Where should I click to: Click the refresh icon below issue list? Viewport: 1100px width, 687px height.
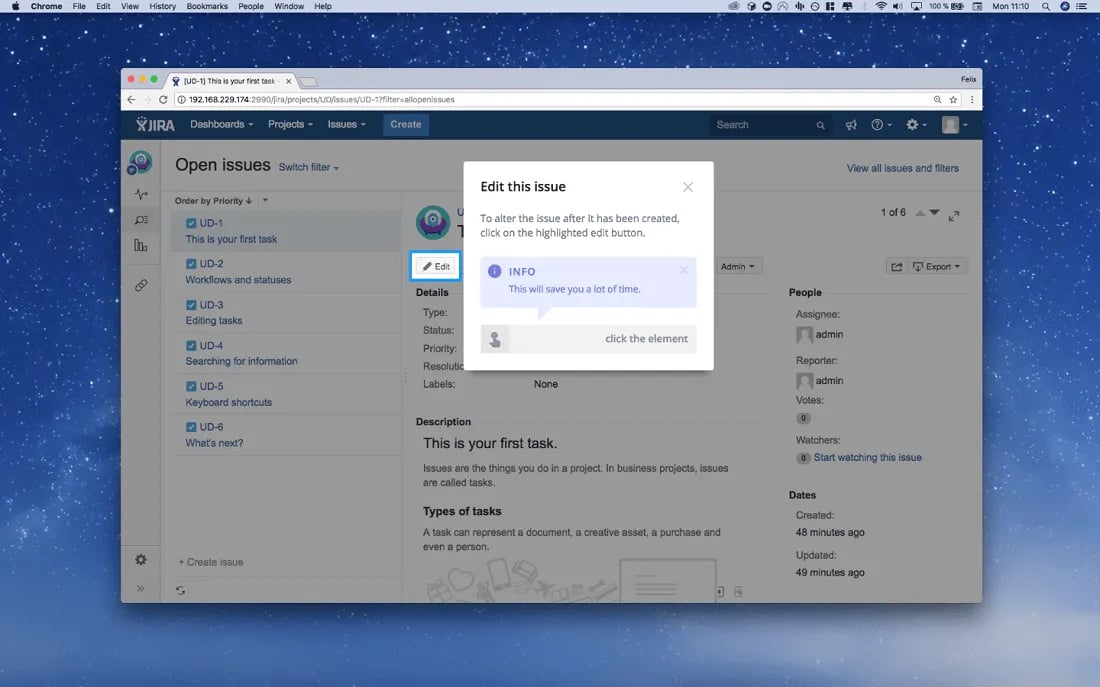click(181, 591)
